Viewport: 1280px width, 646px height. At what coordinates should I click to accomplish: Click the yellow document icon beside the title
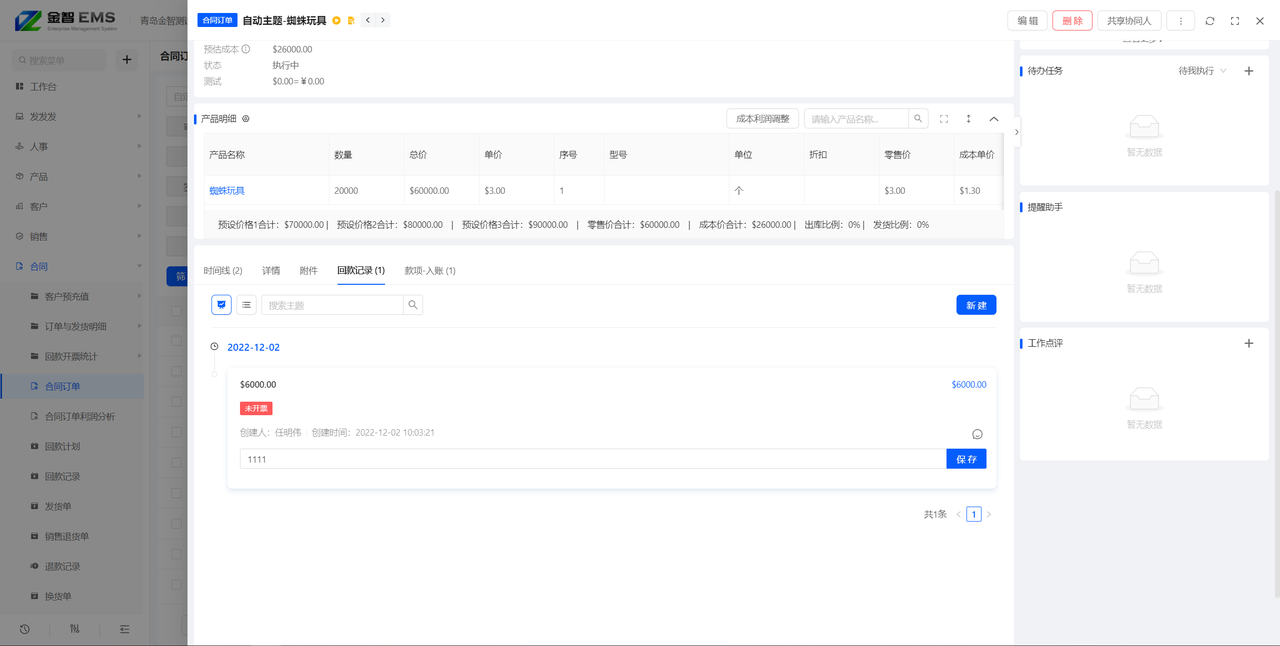tap(351, 20)
